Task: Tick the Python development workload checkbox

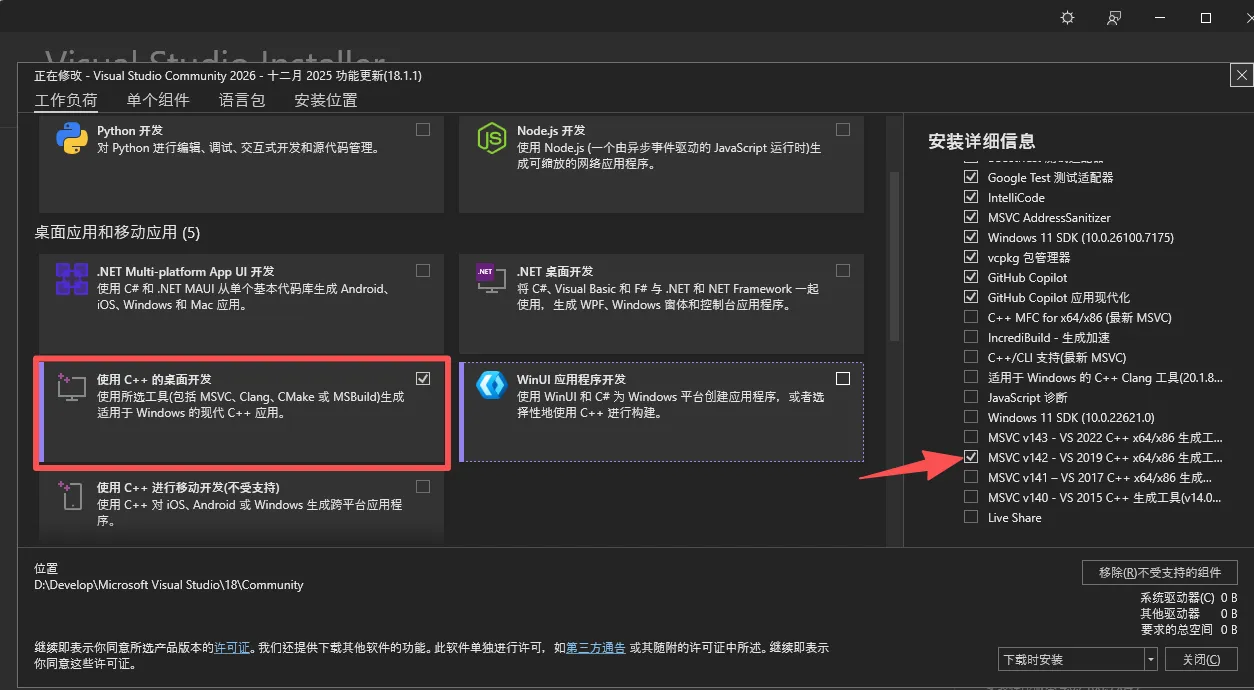Action: (x=423, y=130)
